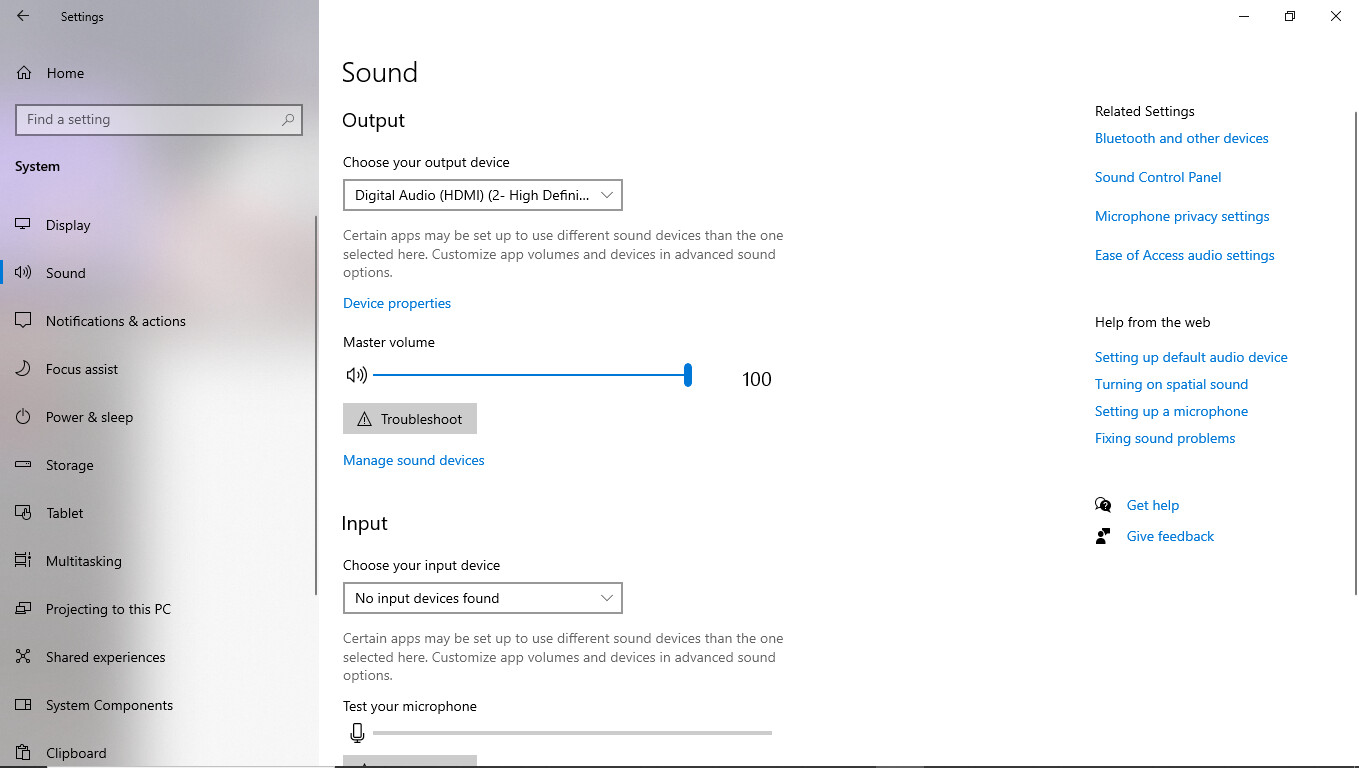Open Device properties link
Viewport: 1359px width, 768px height.
tap(397, 303)
